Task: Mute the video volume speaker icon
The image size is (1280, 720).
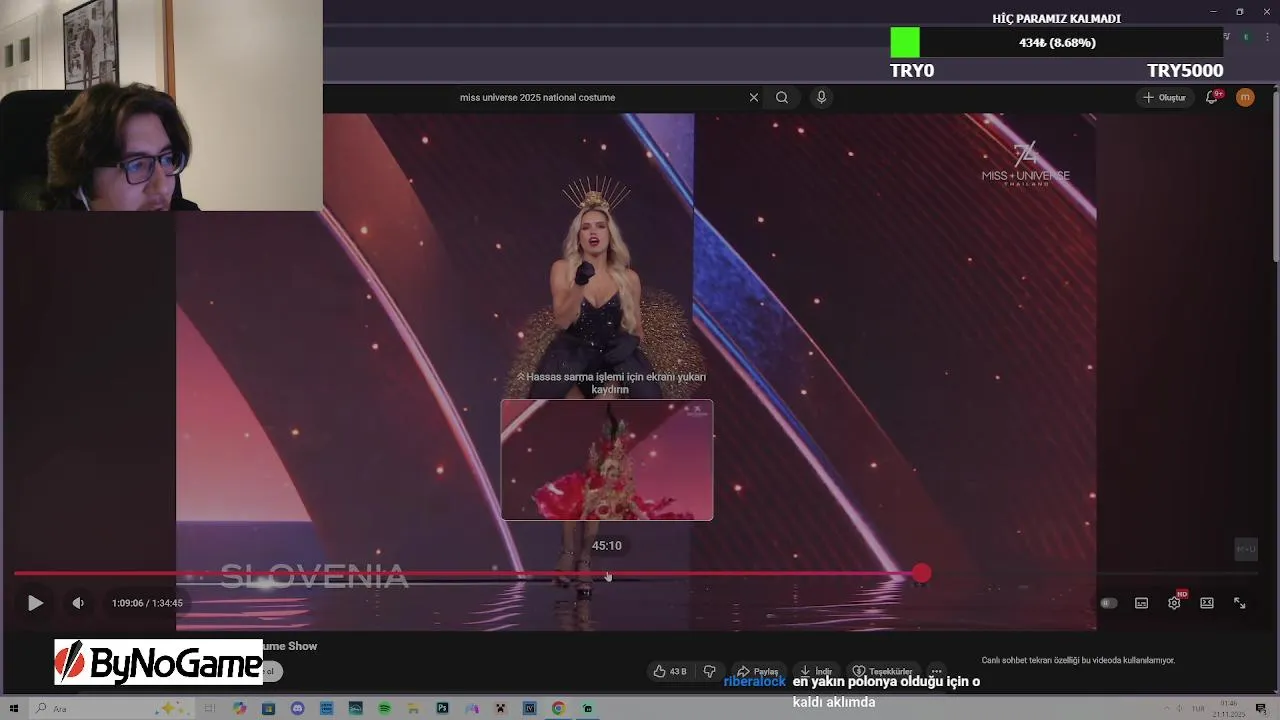Action: click(78, 603)
